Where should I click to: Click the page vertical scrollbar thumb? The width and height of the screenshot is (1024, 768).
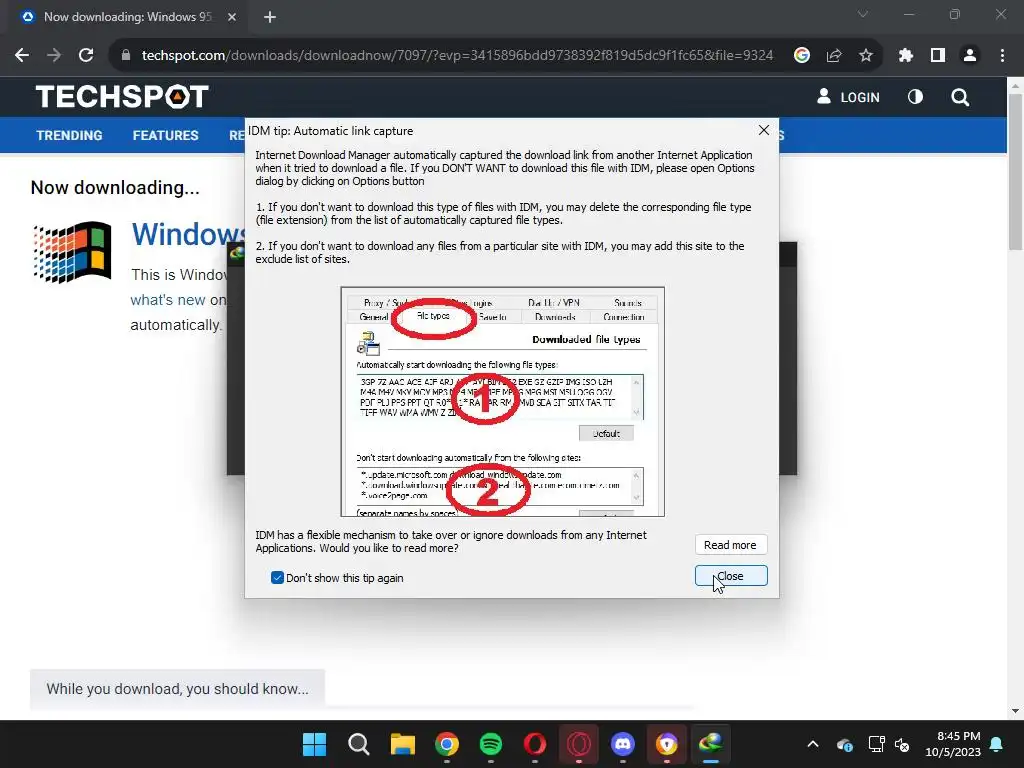tap(1016, 171)
